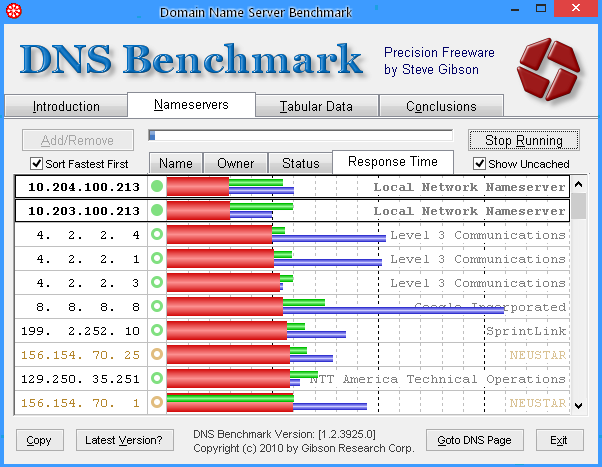Click the disabled Add/Remove button
Viewport: 602px width, 467px height.
point(78,140)
